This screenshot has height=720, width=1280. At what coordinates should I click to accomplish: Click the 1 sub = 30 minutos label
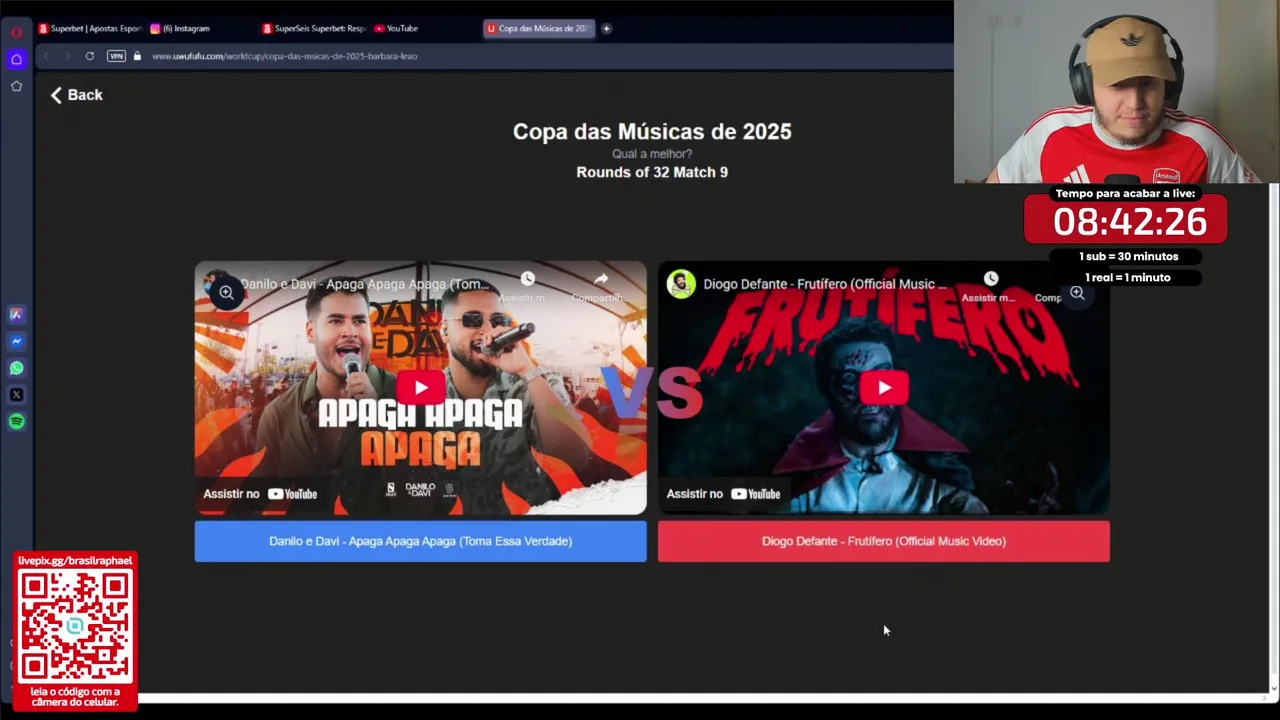tap(1128, 256)
